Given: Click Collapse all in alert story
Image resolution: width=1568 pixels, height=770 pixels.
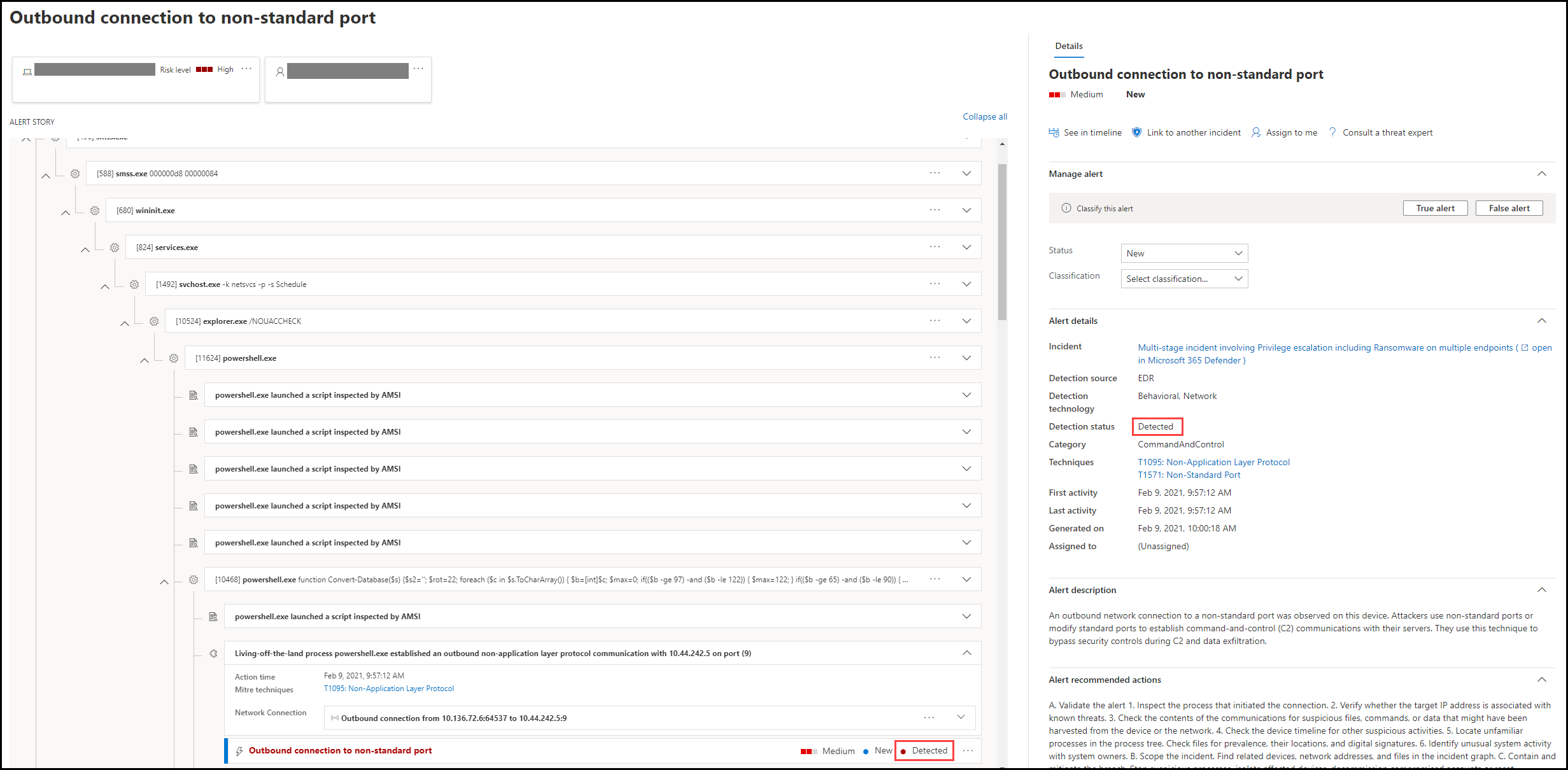Looking at the screenshot, I should click(x=984, y=116).
